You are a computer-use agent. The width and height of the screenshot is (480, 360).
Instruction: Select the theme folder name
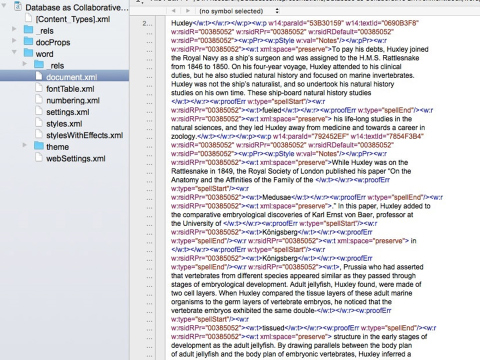57,147
